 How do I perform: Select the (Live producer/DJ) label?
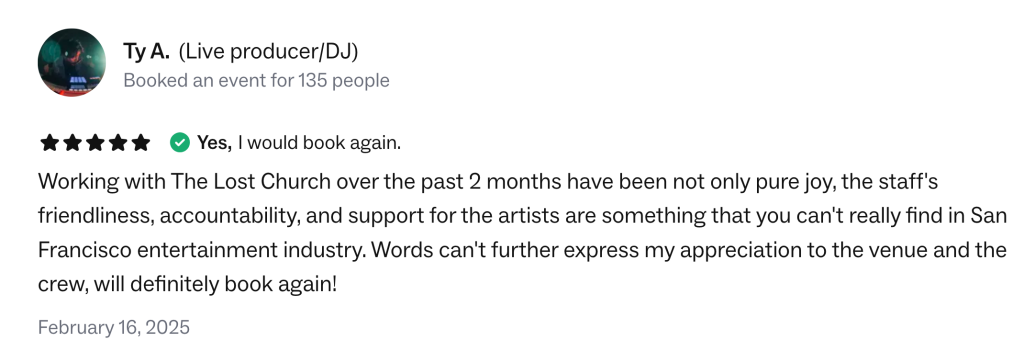coord(268,52)
